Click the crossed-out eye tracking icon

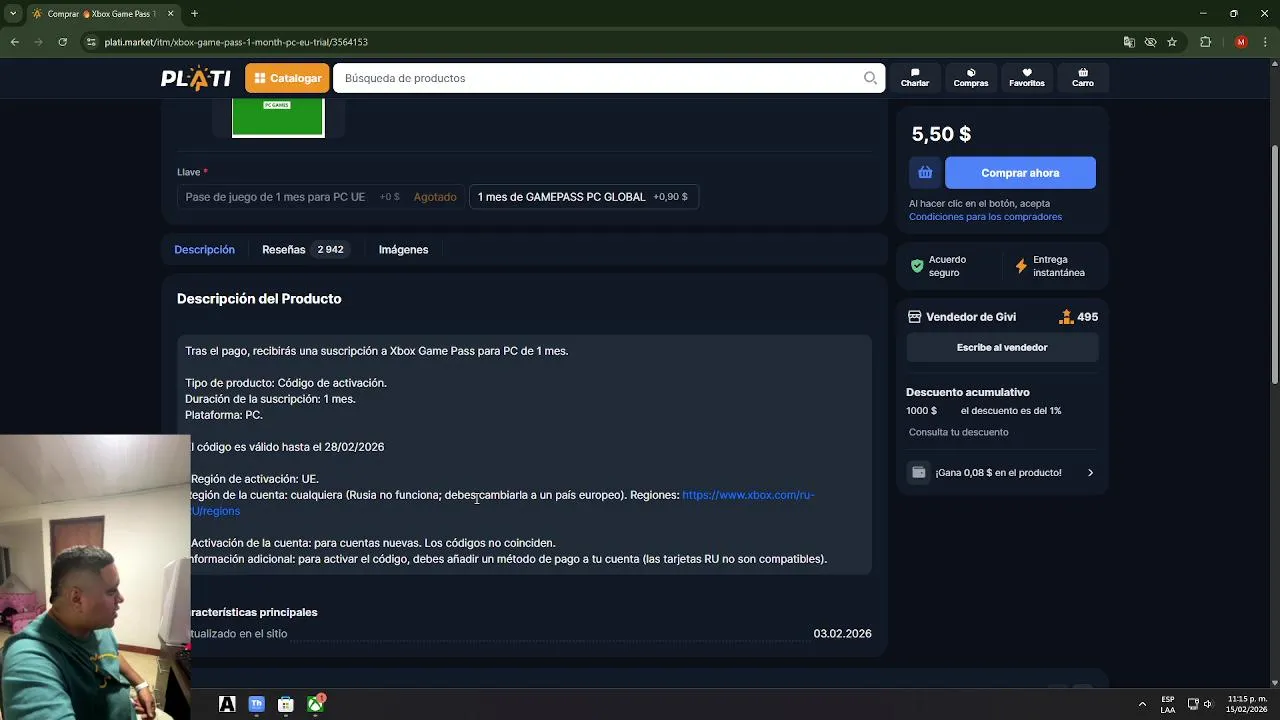click(x=1151, y=42)
